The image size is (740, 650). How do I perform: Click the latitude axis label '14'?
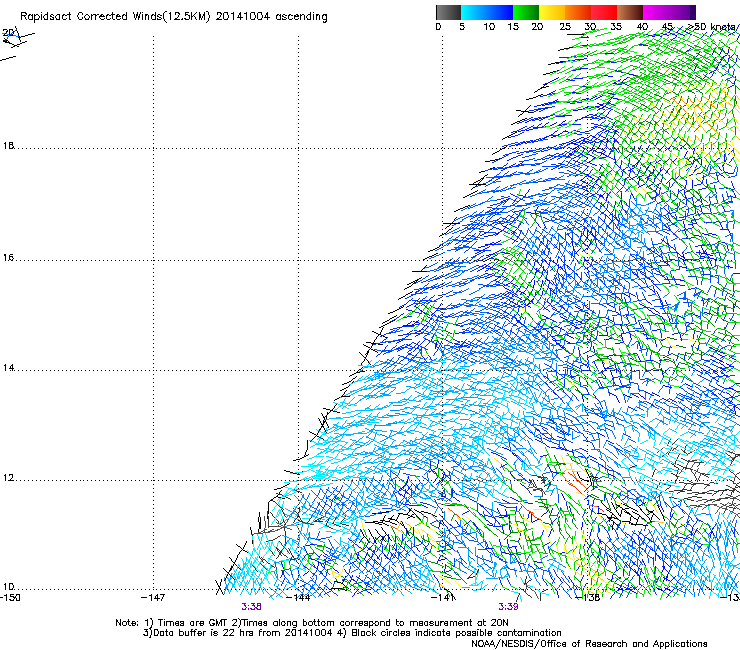8,368
